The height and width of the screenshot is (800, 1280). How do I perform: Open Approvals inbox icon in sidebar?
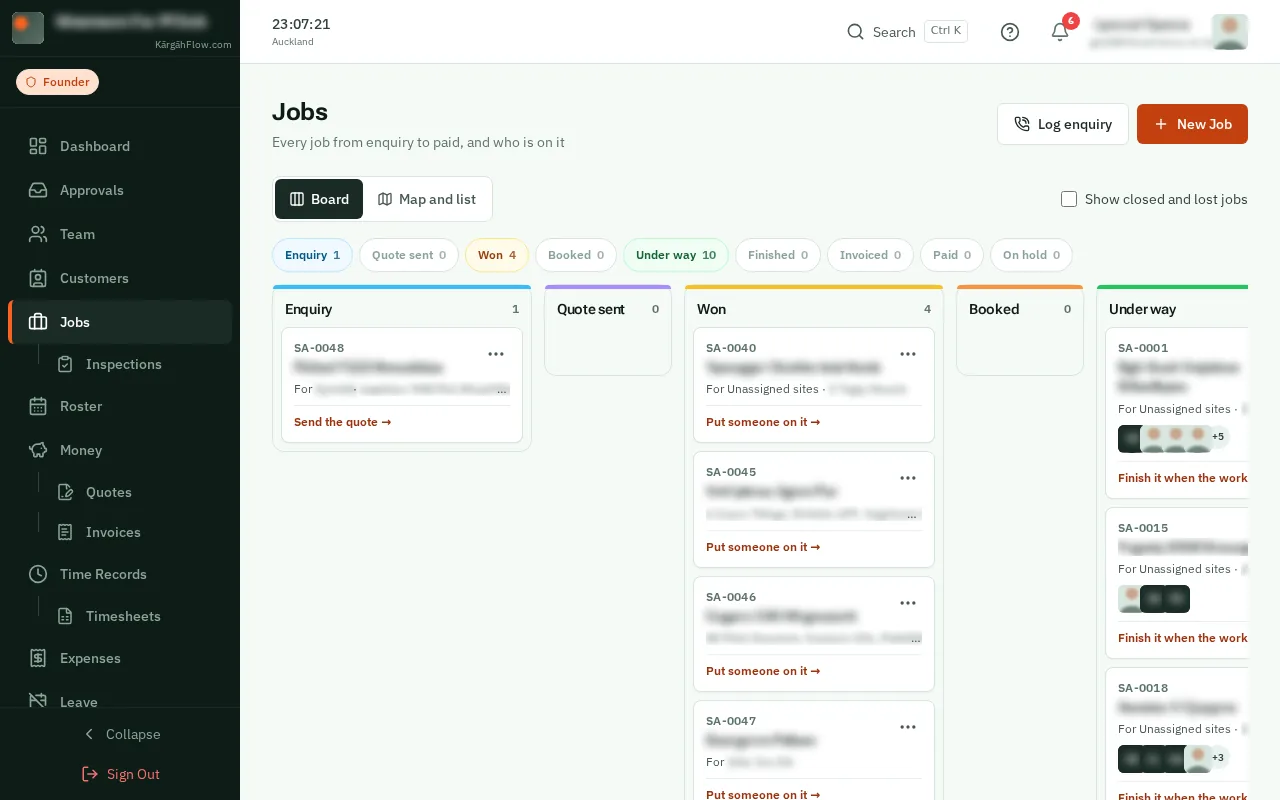[x=38, y=190]
